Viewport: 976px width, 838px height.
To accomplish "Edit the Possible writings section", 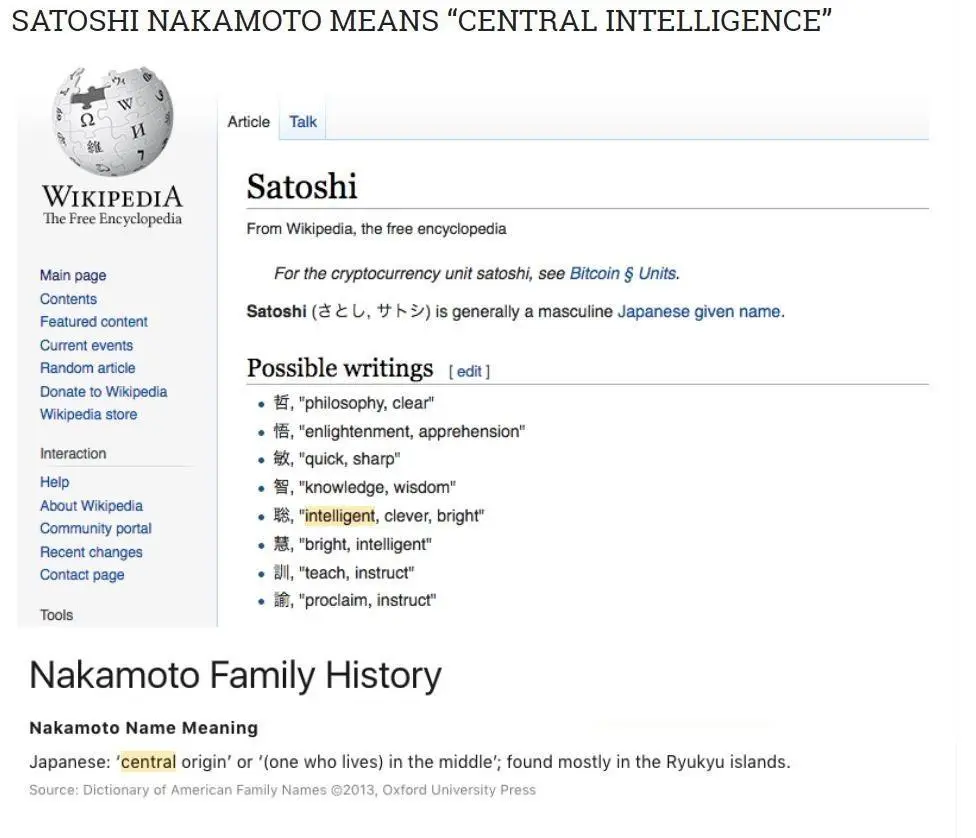I will 469,371.
